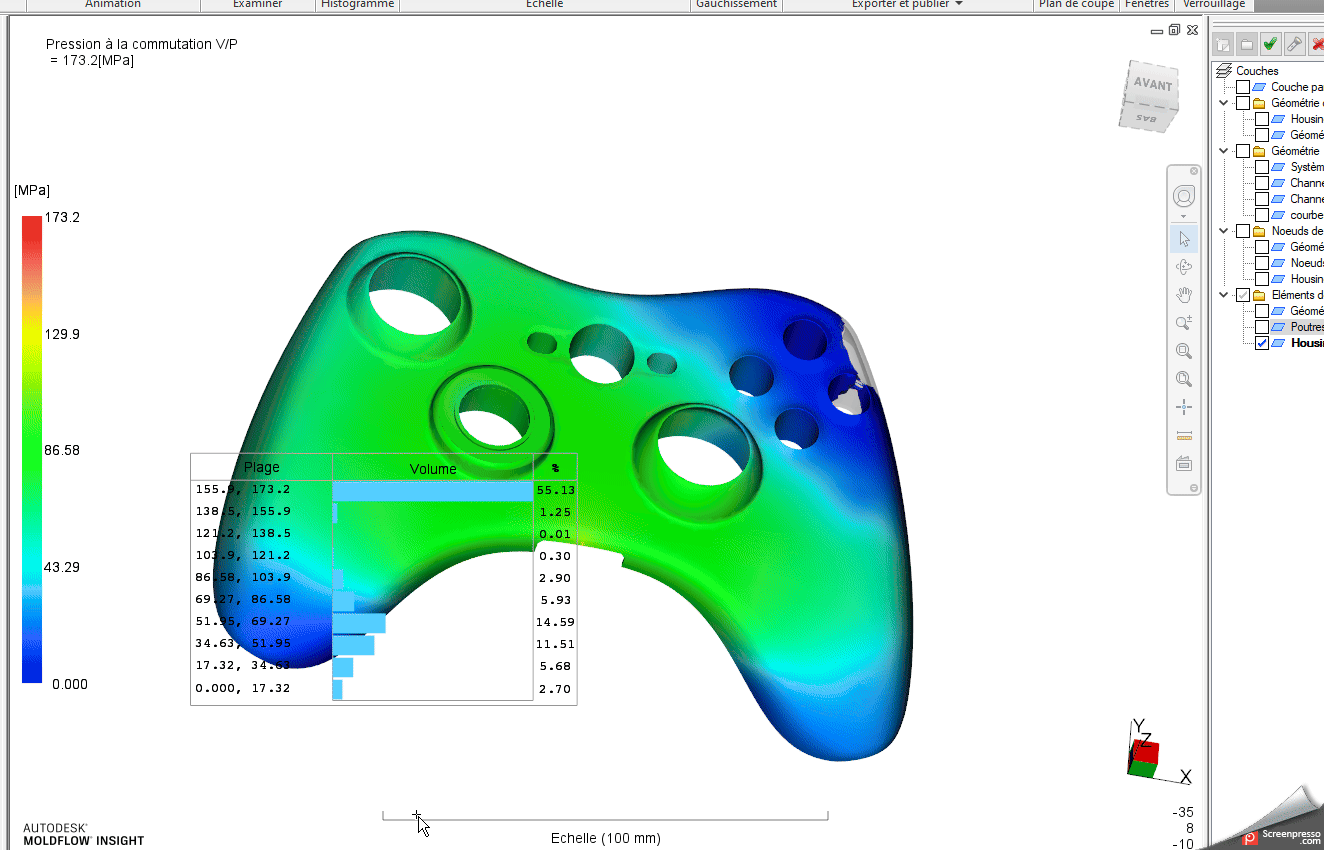This screenshot has height=850, width=1324.
Task: Collapse the Eléments layer group
Action: click(1224, 295)
